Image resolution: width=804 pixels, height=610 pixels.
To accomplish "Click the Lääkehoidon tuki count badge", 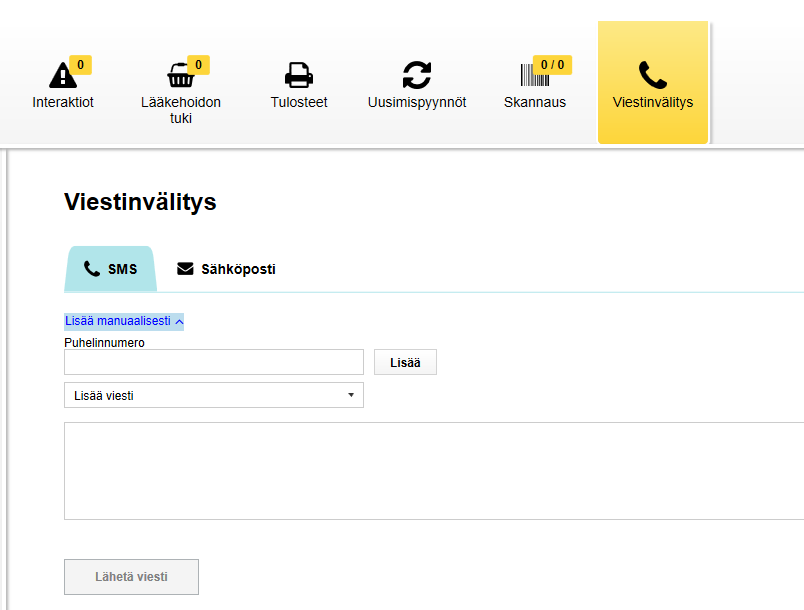I will tap(198, 65).
